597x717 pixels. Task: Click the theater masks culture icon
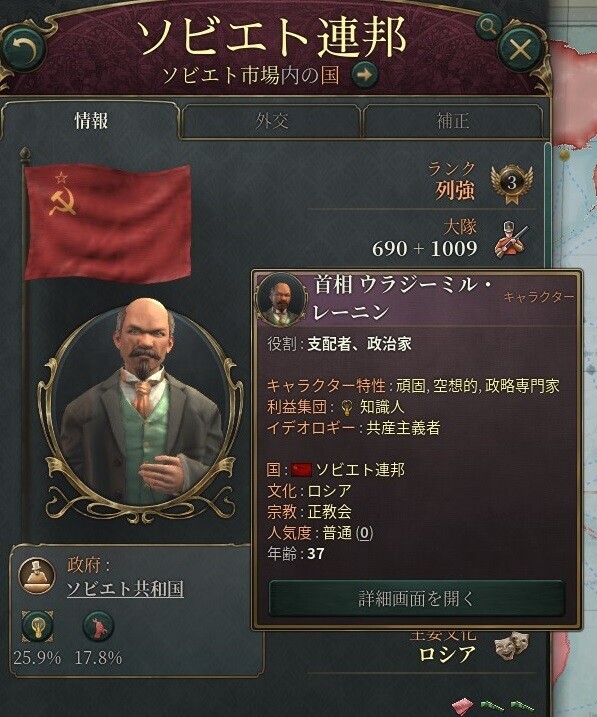tap(512, 645)
